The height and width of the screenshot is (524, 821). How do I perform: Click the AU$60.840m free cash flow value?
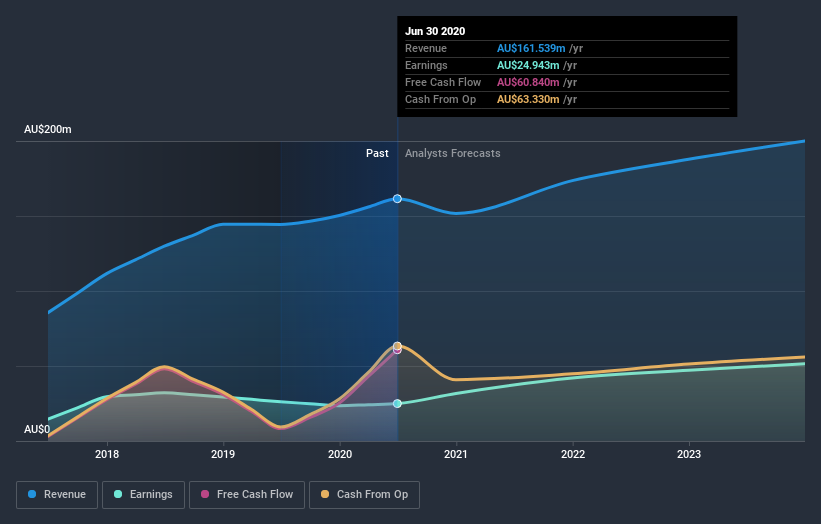[x=528, y=82]
